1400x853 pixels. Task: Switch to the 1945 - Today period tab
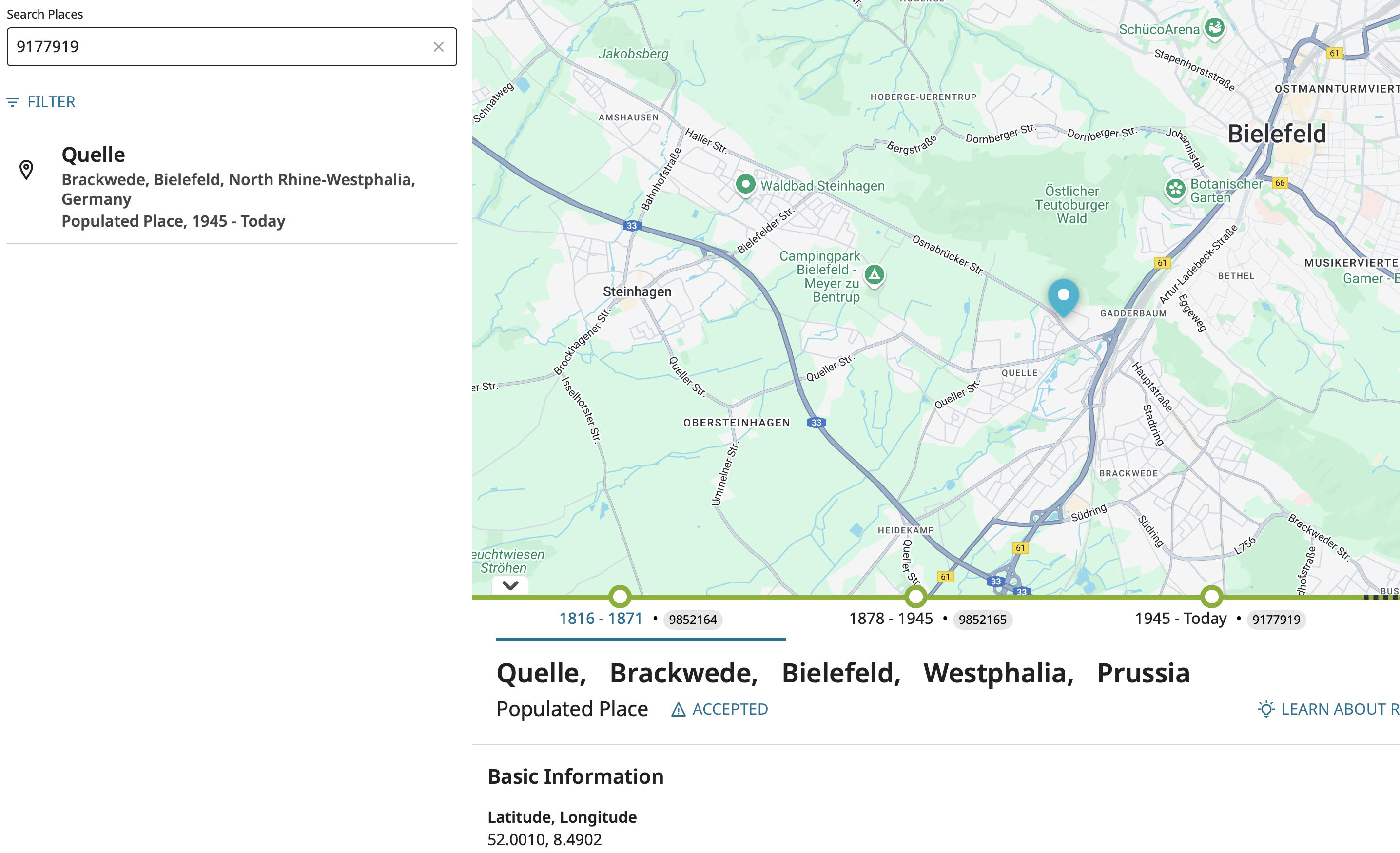click(x=1180, y=619)
